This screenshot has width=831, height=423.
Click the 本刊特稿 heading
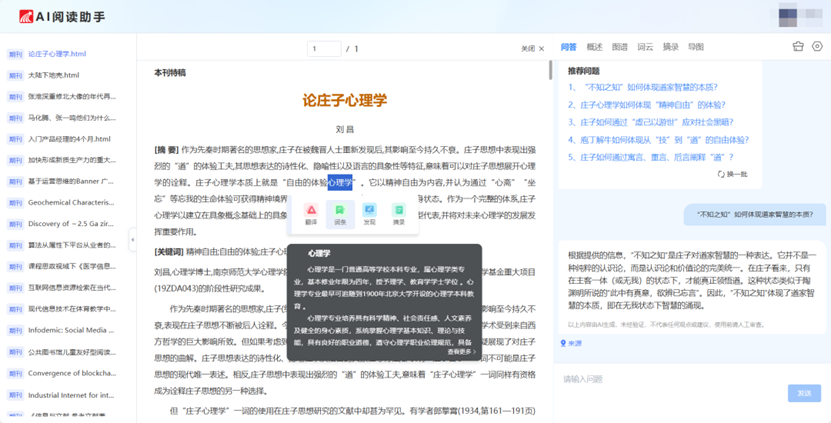[x=170, y=73]
